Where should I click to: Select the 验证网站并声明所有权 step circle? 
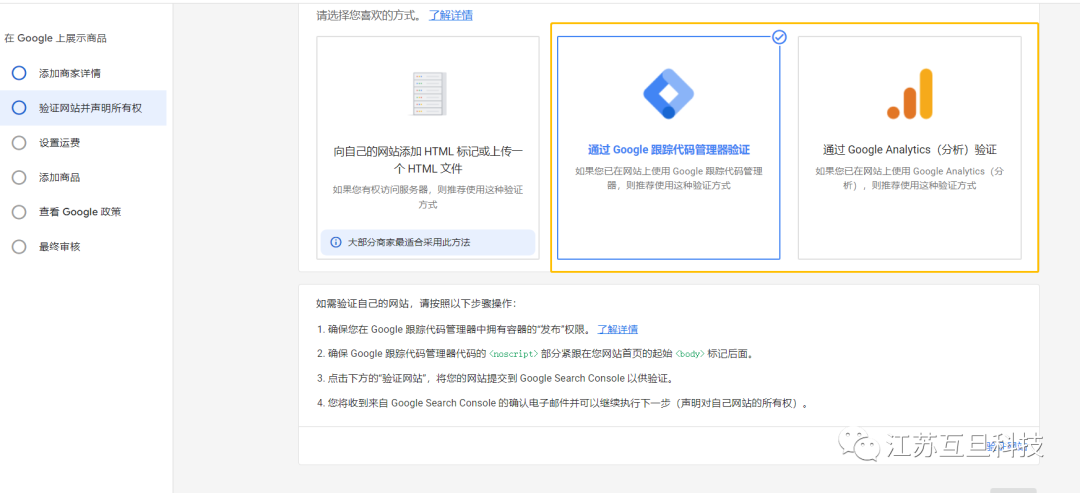19,108
